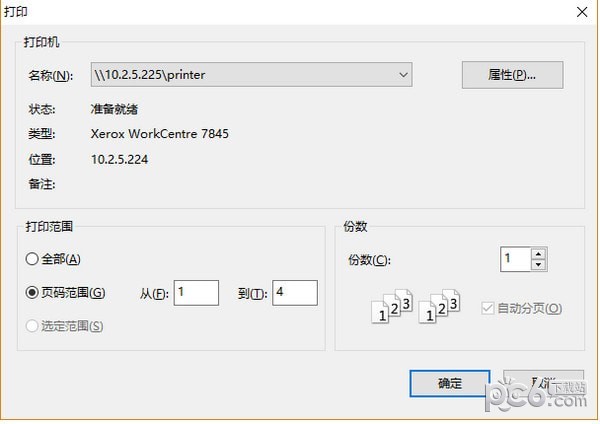Open printer 属性(P)... properties
The image size is (600, 424).
click(x=512, y=75)
